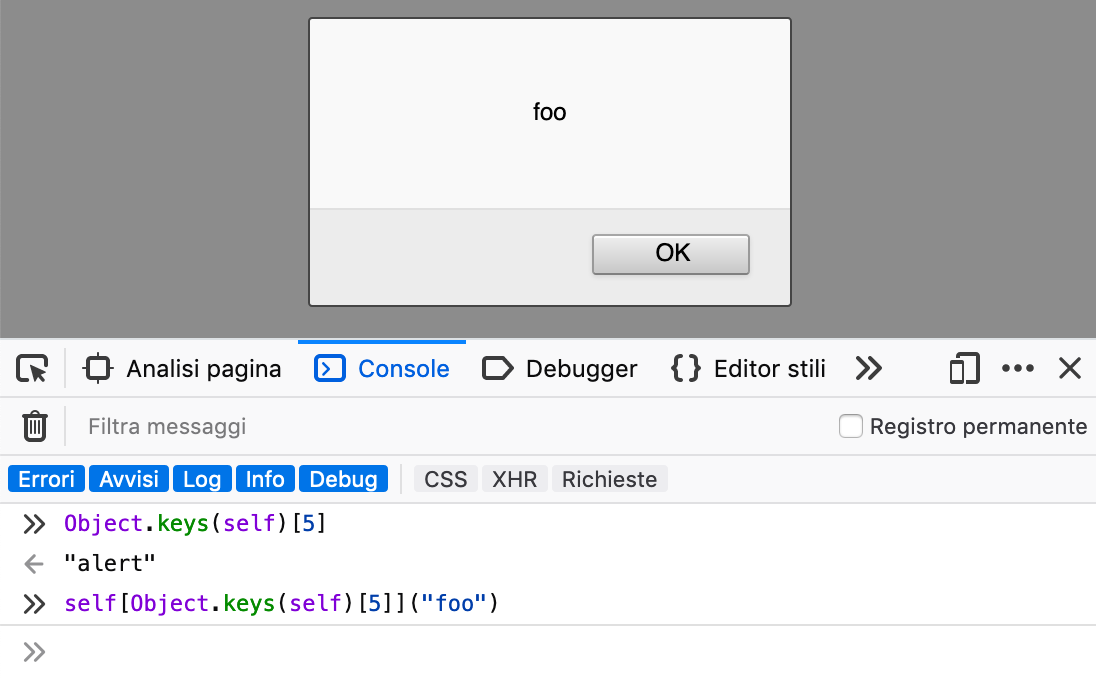This screenshot has height=684, width=1096.
Task: Toggle the Debug filter
Action: tap(343, 479)
